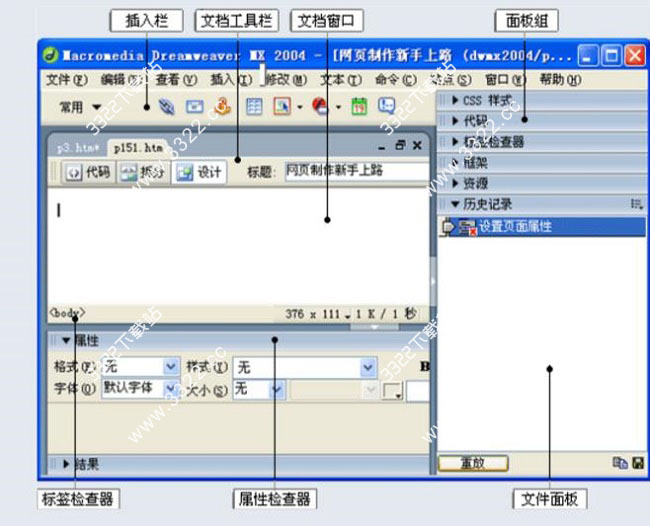Insert the date using the calendar icon
The width and height of the screenshot is (650, 526).
click(359, 107)
